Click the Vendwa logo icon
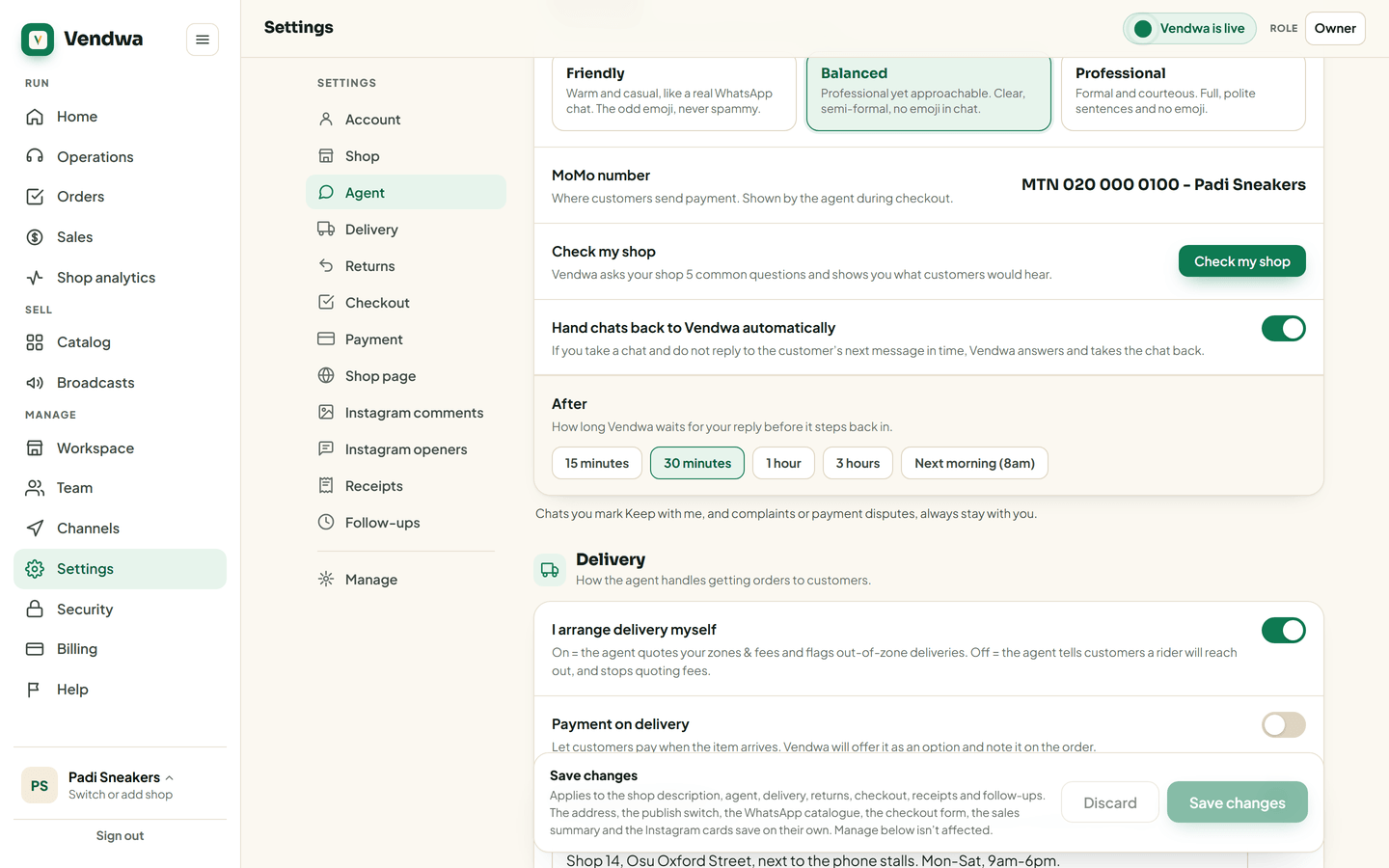This screenshot has height=868, width=1389. tap(38, 40)
